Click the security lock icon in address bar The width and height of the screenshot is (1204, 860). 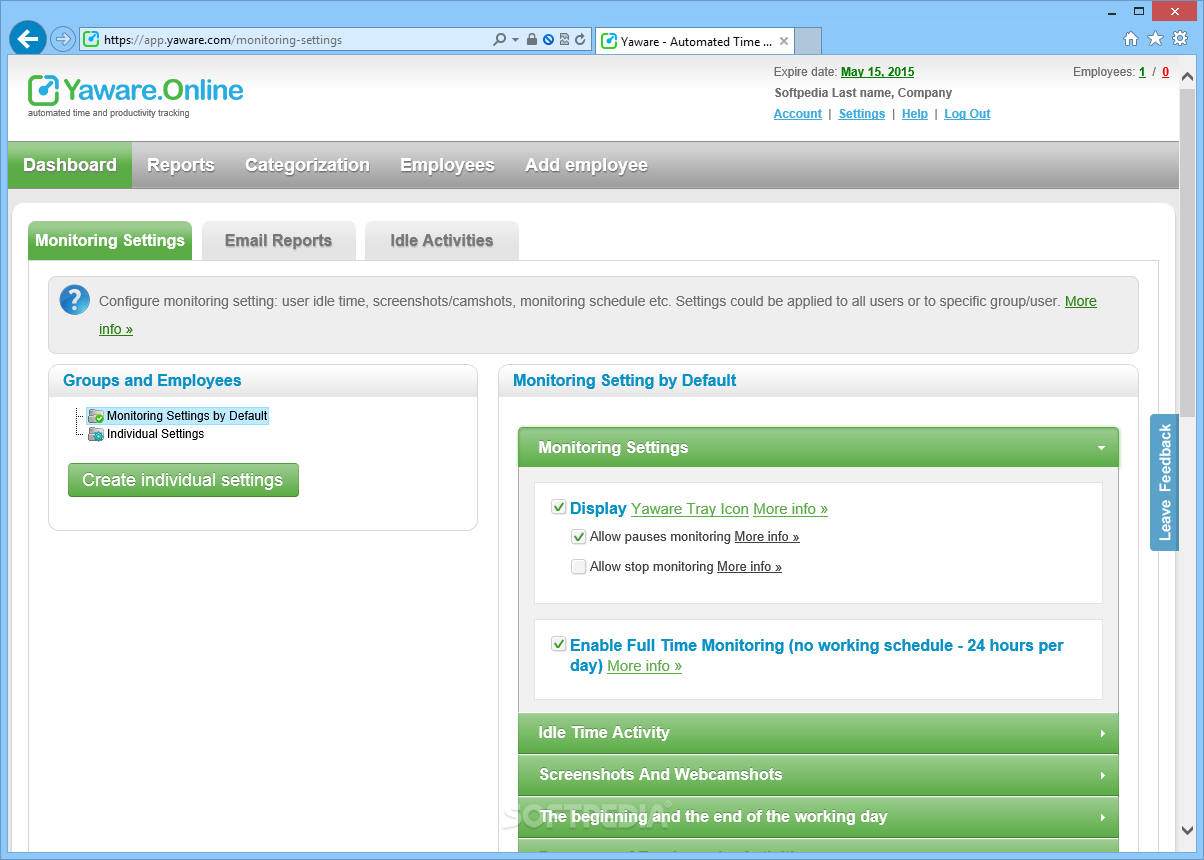pos(532,40)
